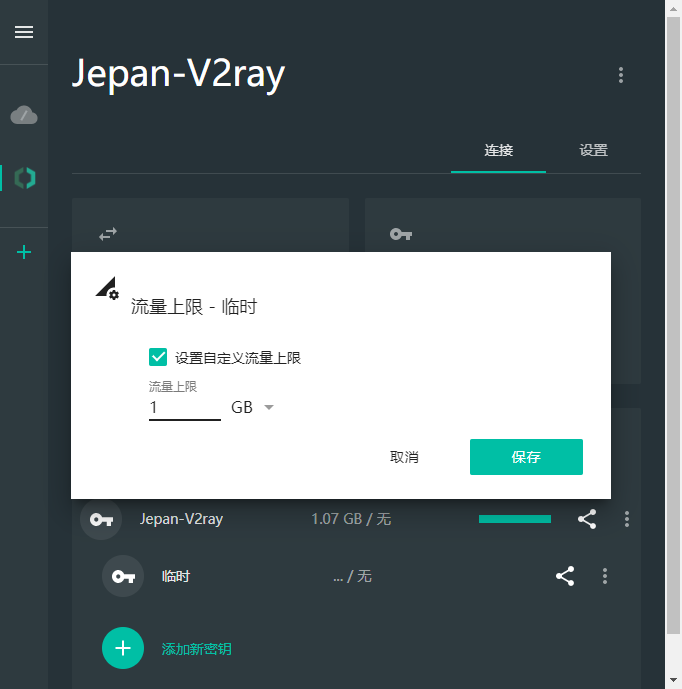The width and height of the screenshot is (682, 689).
Task: Open more options for Jepan-V2ray key
Action: 627,519
